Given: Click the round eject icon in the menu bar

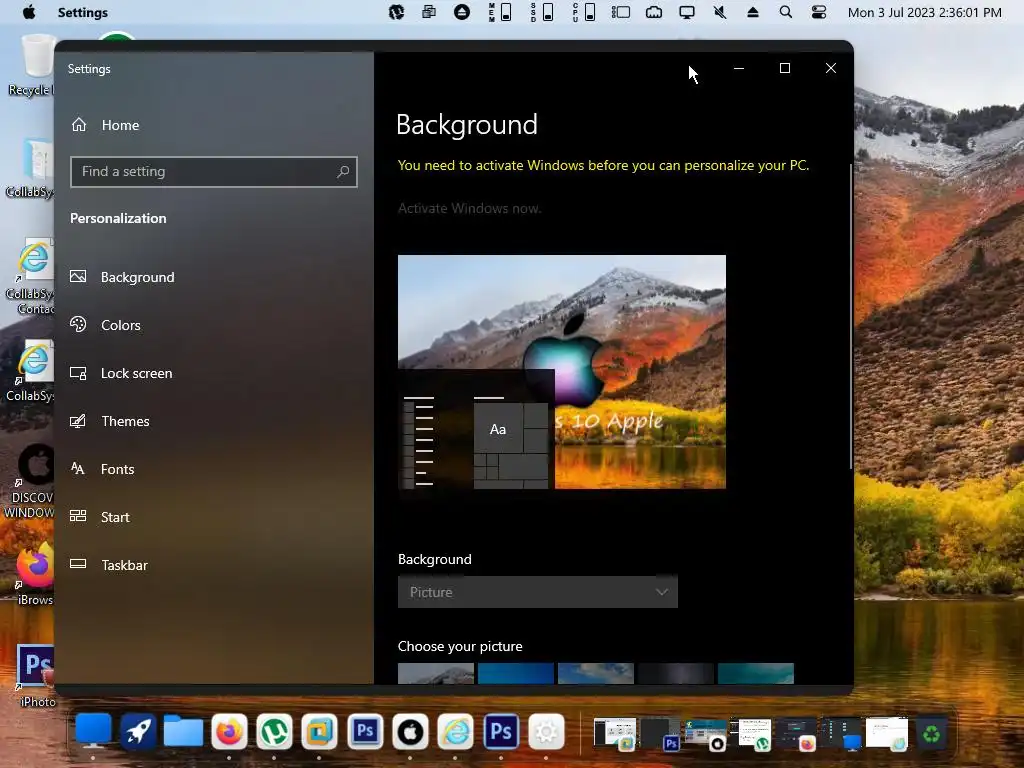Looking at the screenshot, I should (462, 12).
